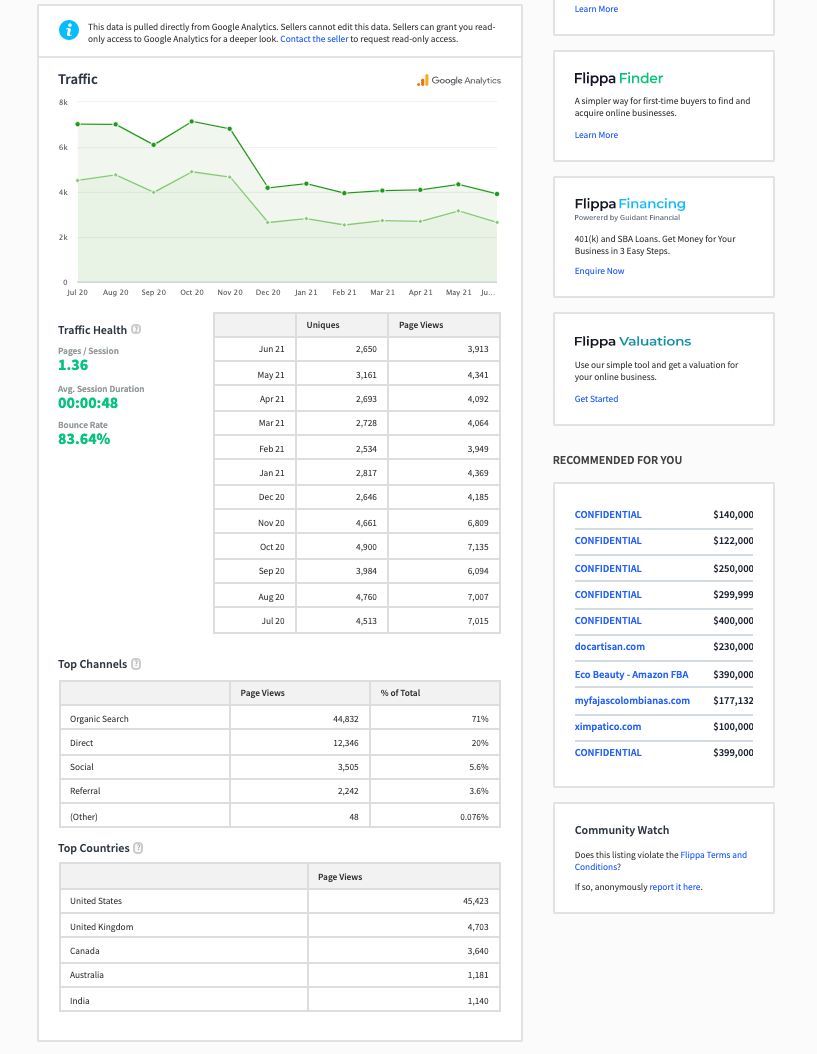Click report it here link
817x1054 pixels.
[x=674, y=887]
